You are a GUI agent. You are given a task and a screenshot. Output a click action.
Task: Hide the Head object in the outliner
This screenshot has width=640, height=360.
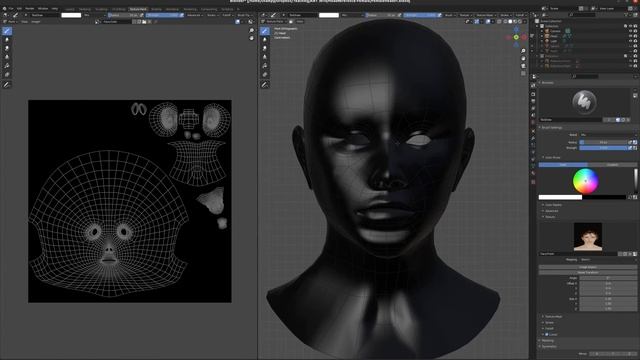[x=630, y=36]
